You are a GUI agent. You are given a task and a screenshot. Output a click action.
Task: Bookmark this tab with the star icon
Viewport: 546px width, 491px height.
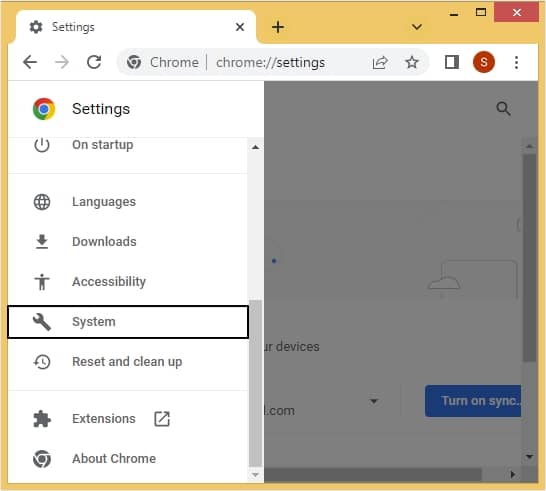pos(412,63)
